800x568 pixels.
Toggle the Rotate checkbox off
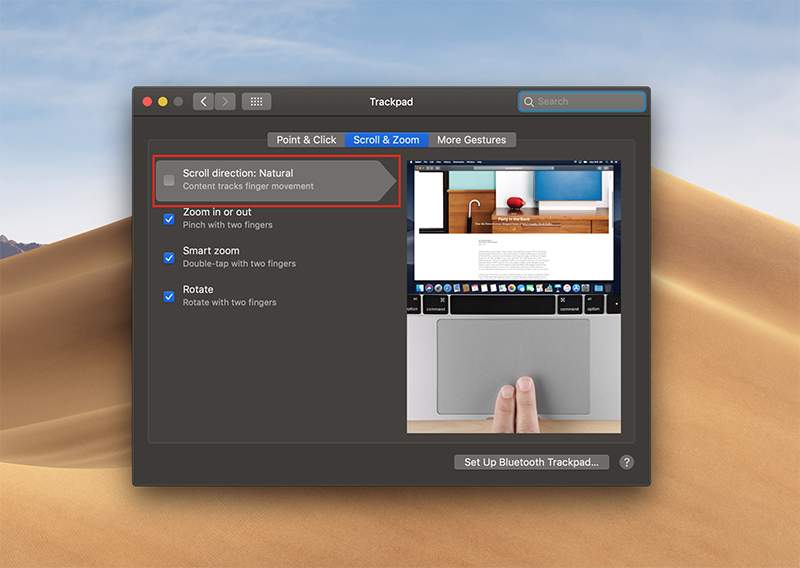[169, 296]
